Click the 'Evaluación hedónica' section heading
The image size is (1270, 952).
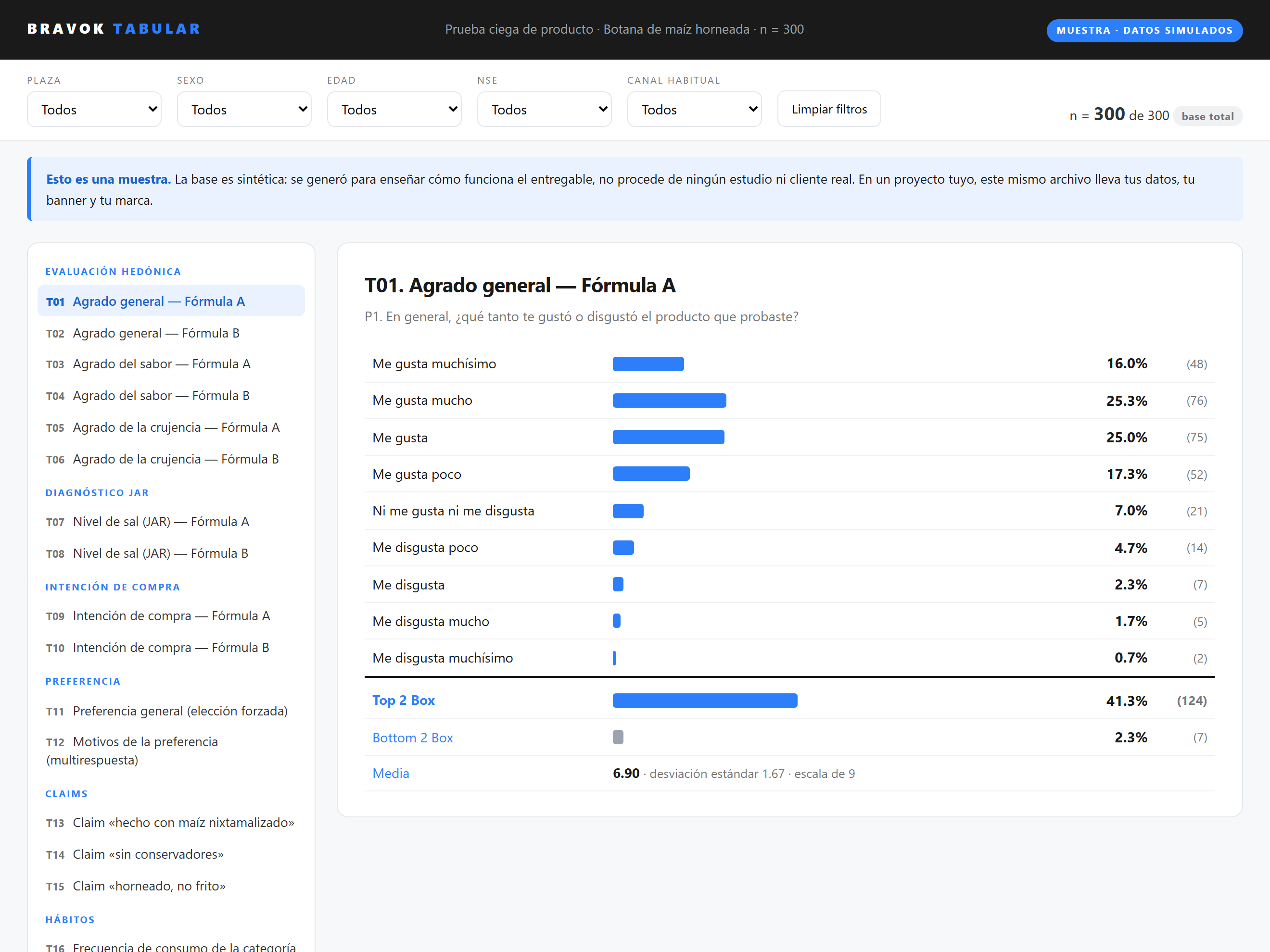click(113, 272)
